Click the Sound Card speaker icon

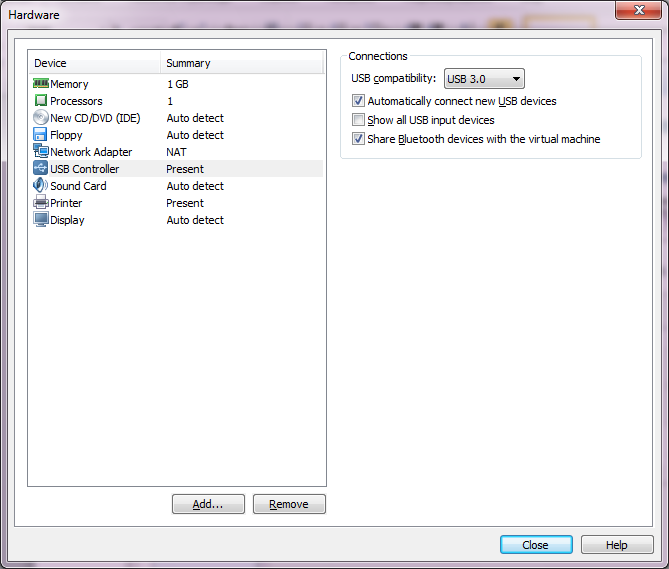tap(41, 185)
